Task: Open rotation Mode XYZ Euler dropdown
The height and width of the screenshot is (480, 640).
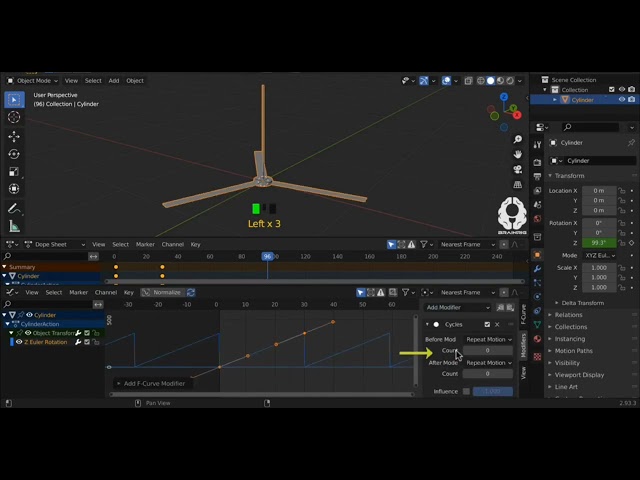Action: coord(600,255)
